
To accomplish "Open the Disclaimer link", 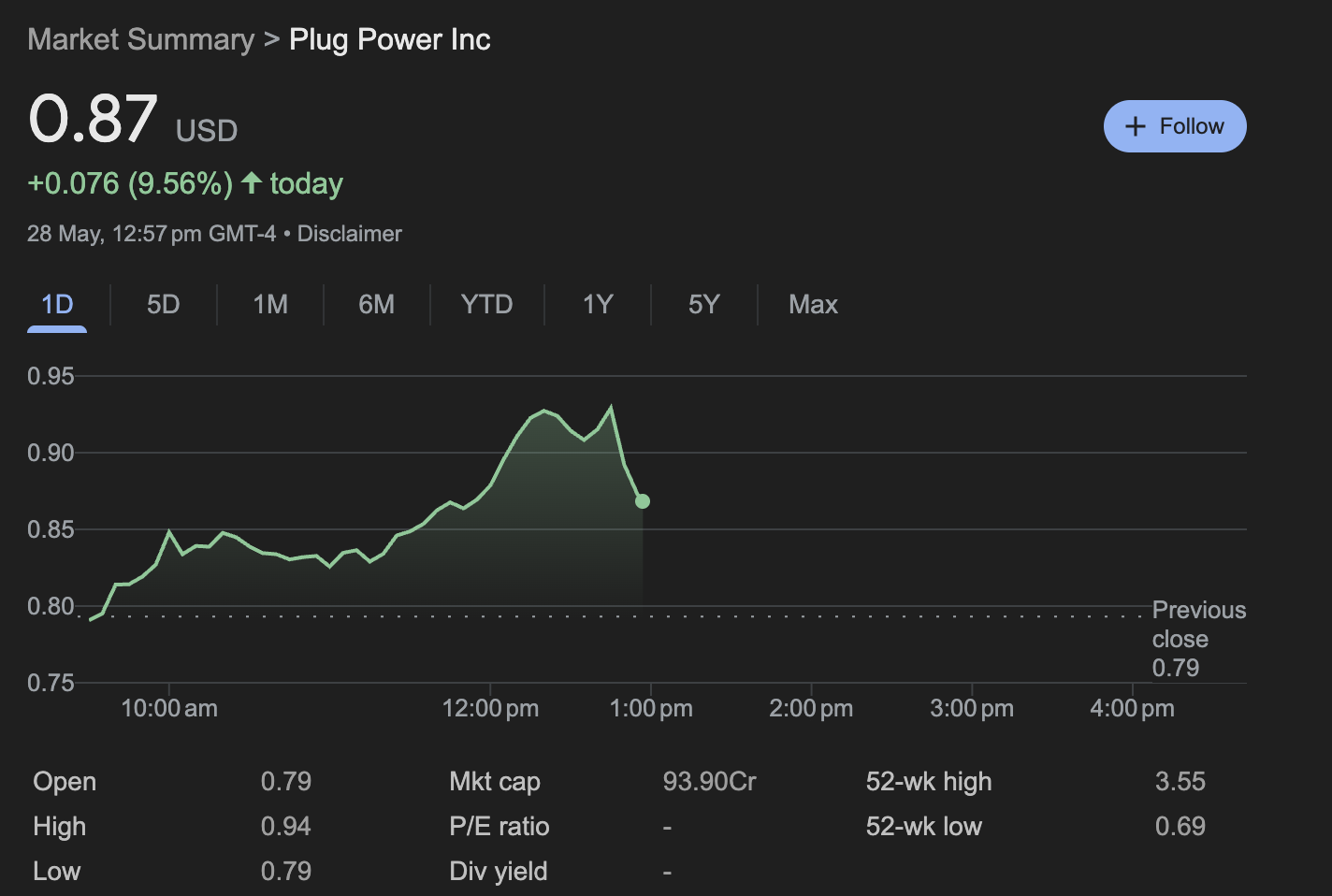I will pyautogui.click(x=350, y=234).
